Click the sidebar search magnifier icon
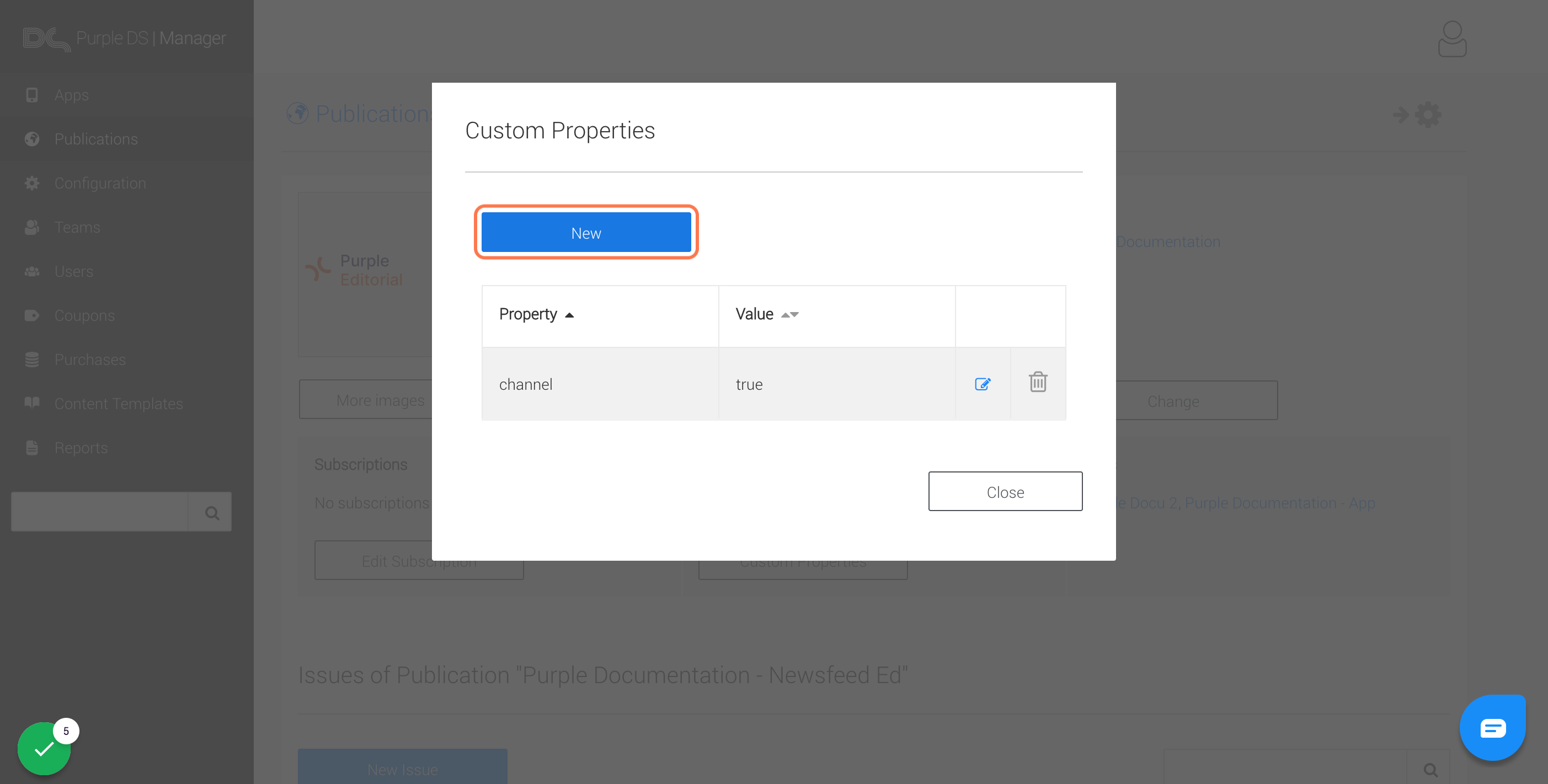 [211, 512]
